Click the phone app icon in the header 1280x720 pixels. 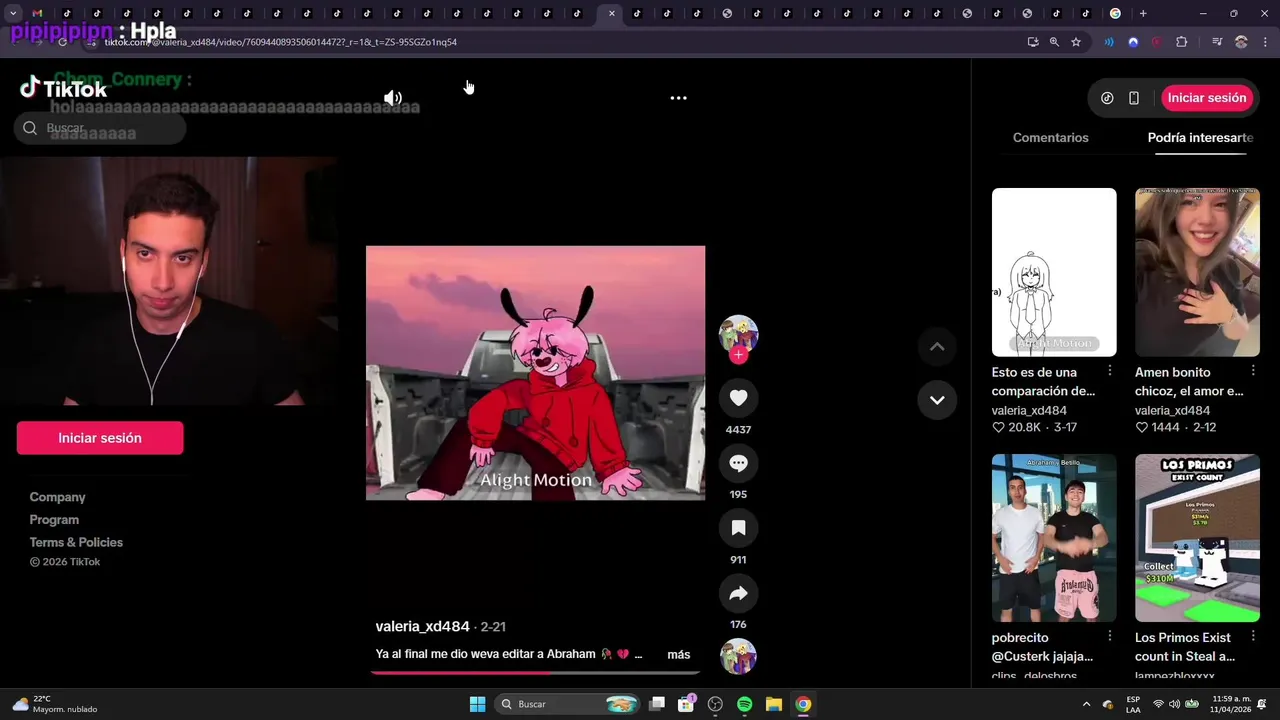pos(1134,98)
